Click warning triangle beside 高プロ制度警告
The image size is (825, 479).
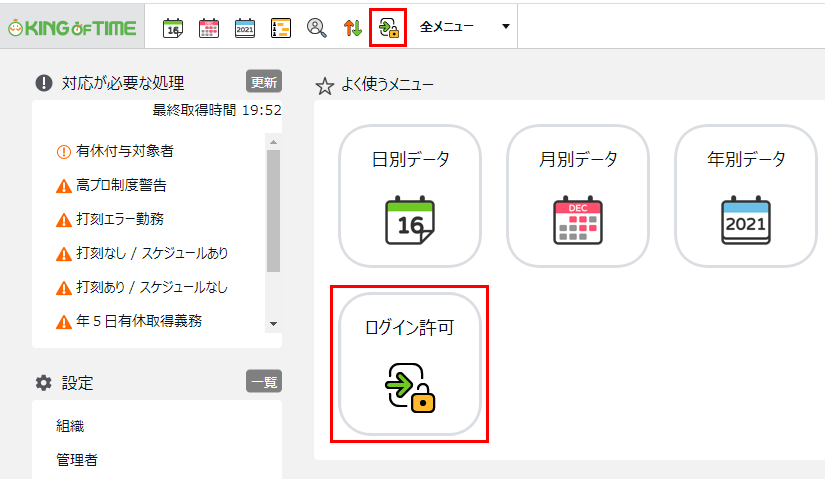[64, 186]
